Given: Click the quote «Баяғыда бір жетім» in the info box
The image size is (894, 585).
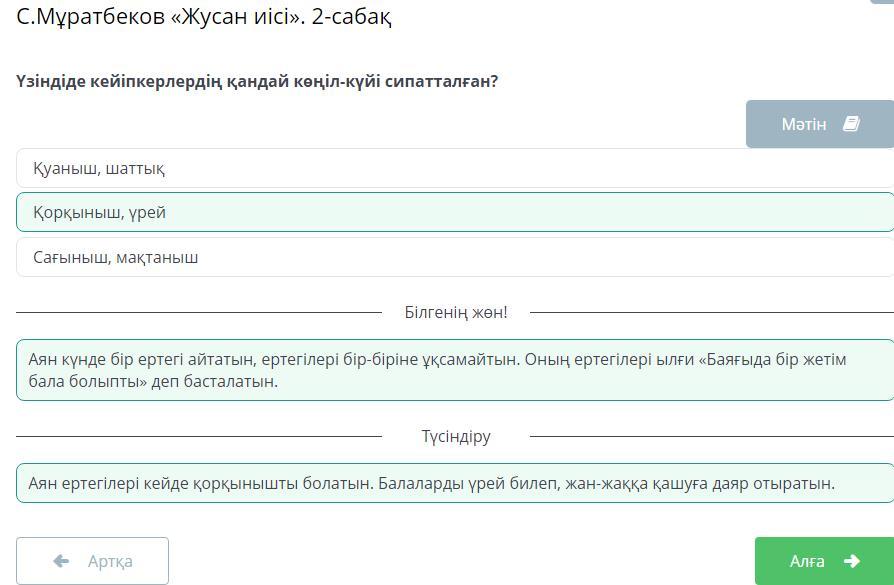Looking at the screenshot, I should pos(772,360).
